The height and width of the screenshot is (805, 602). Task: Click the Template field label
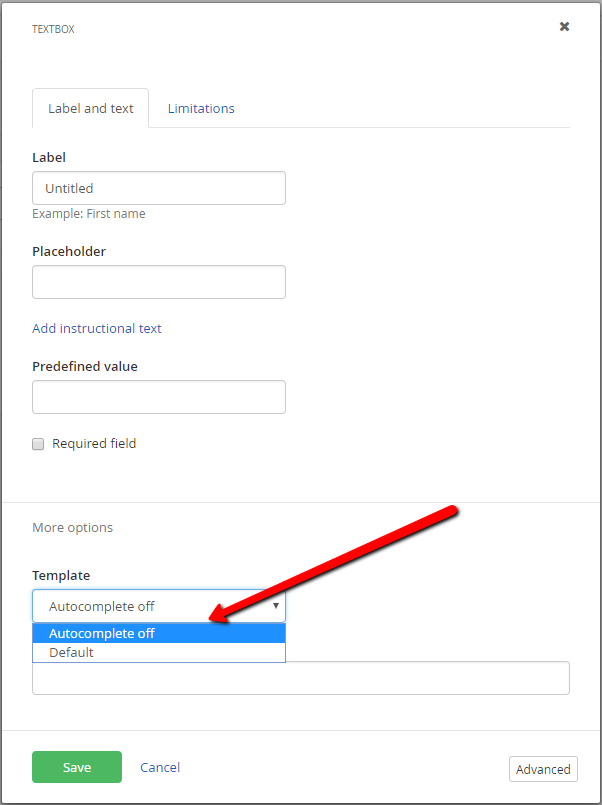[61, 576]
